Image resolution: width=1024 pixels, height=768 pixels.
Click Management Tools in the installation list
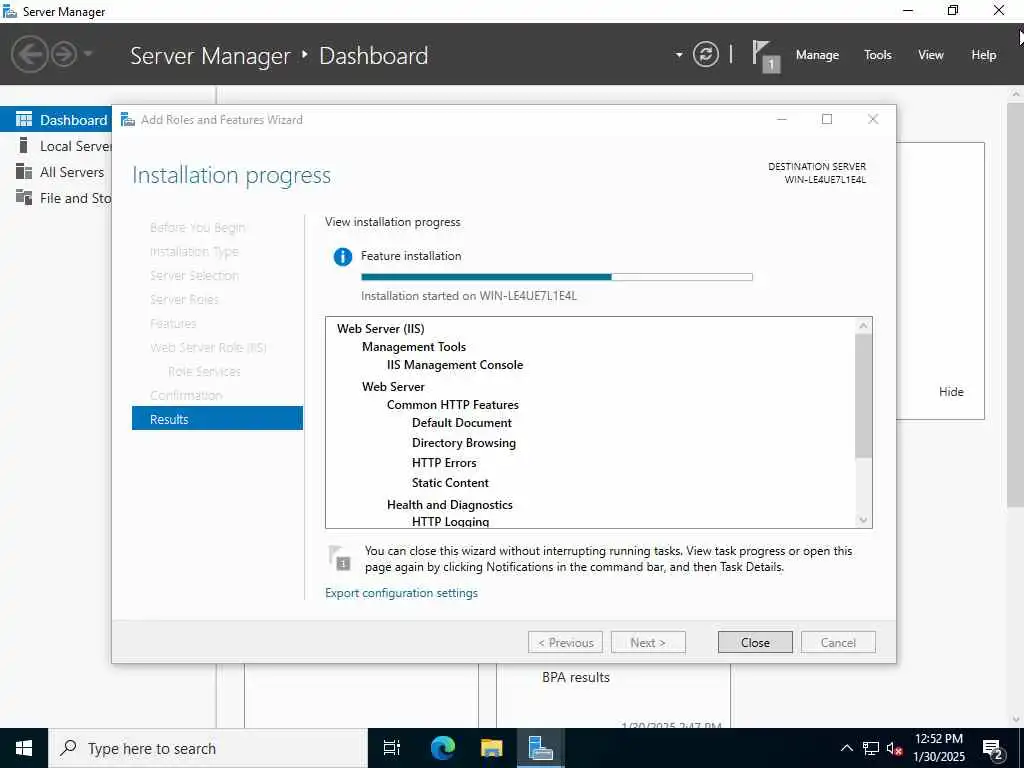coord(414,347)
